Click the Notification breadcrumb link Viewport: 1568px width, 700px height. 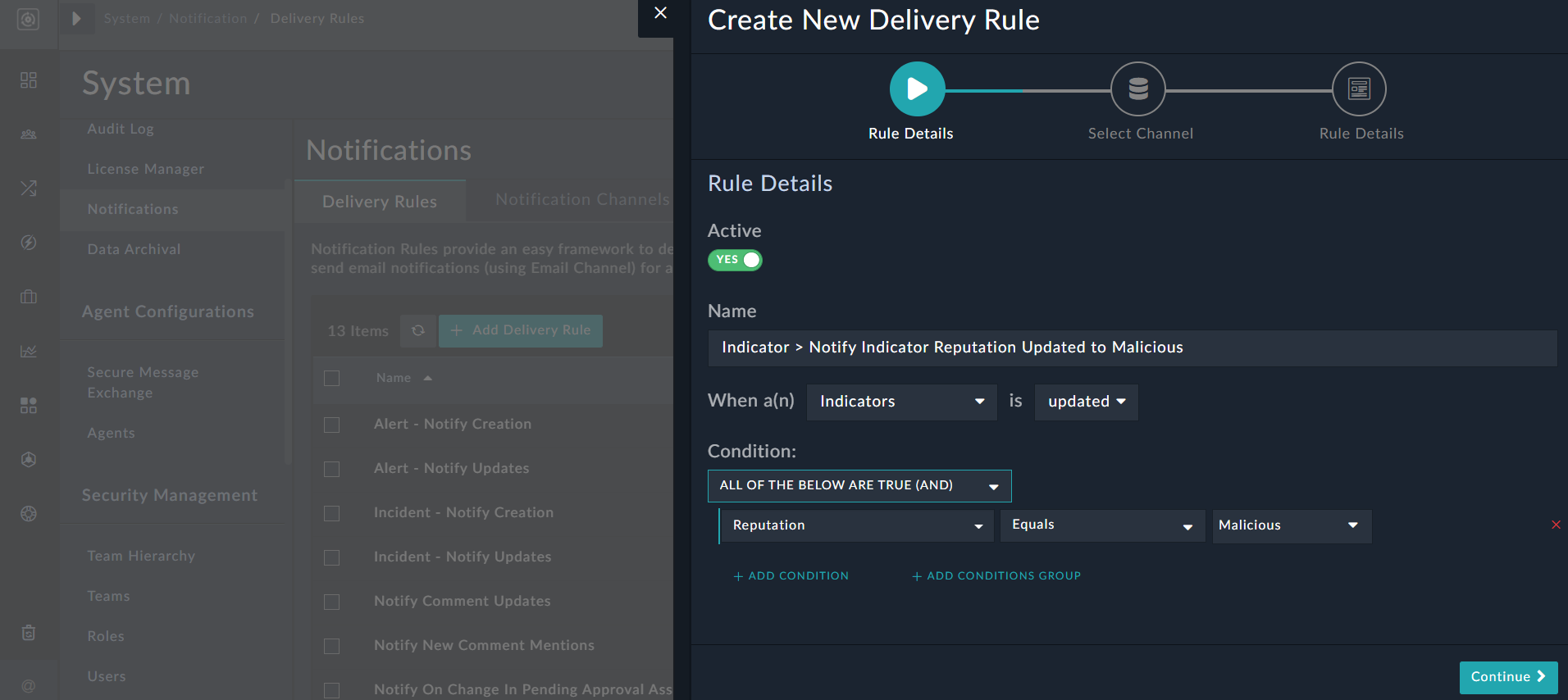[x=207, y=18]
